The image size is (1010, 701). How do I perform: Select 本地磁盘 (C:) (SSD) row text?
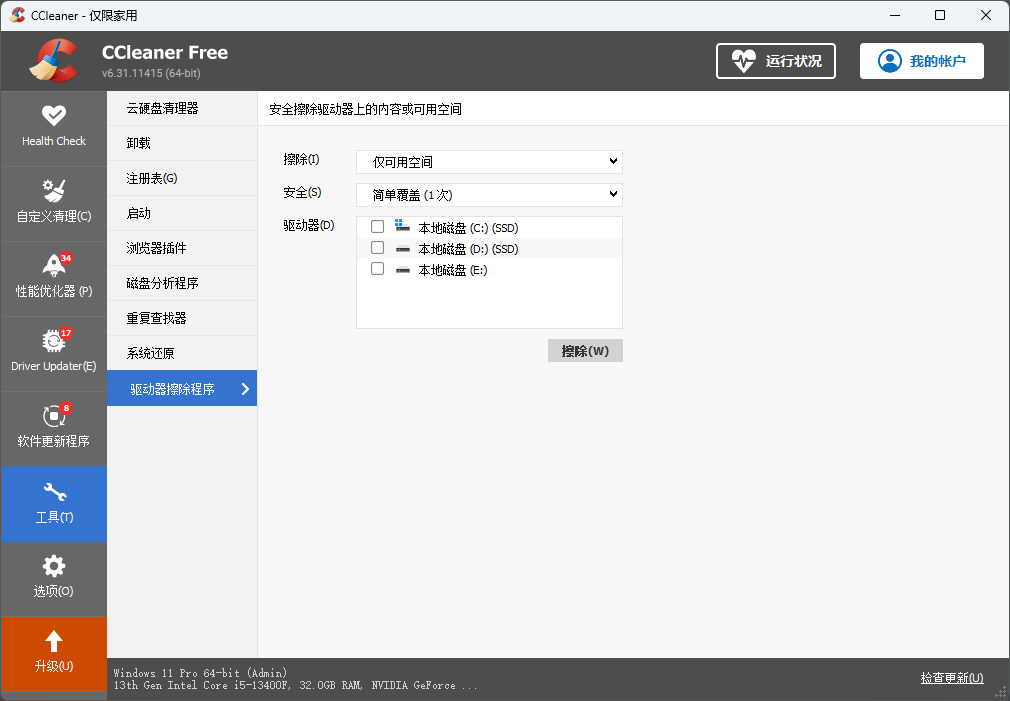click(468, 228)
